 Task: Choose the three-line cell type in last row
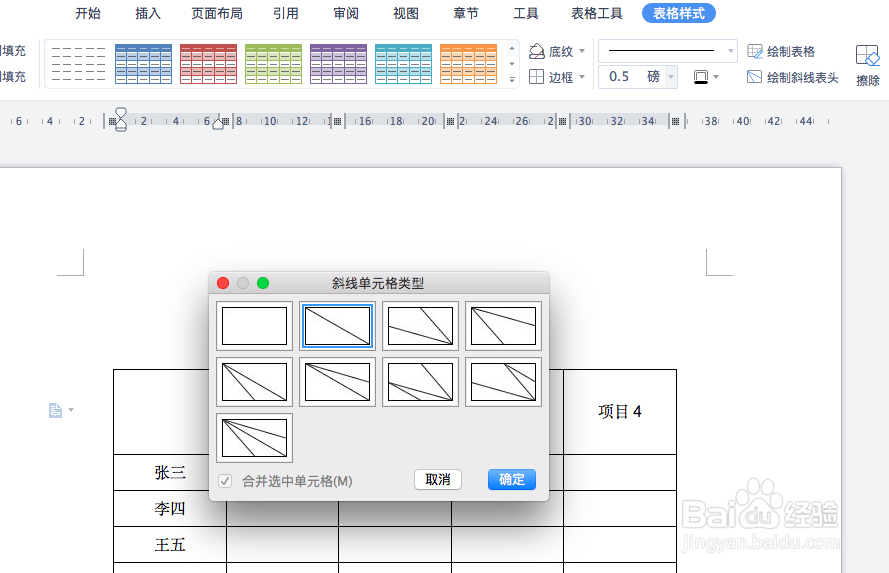[254, 438]
